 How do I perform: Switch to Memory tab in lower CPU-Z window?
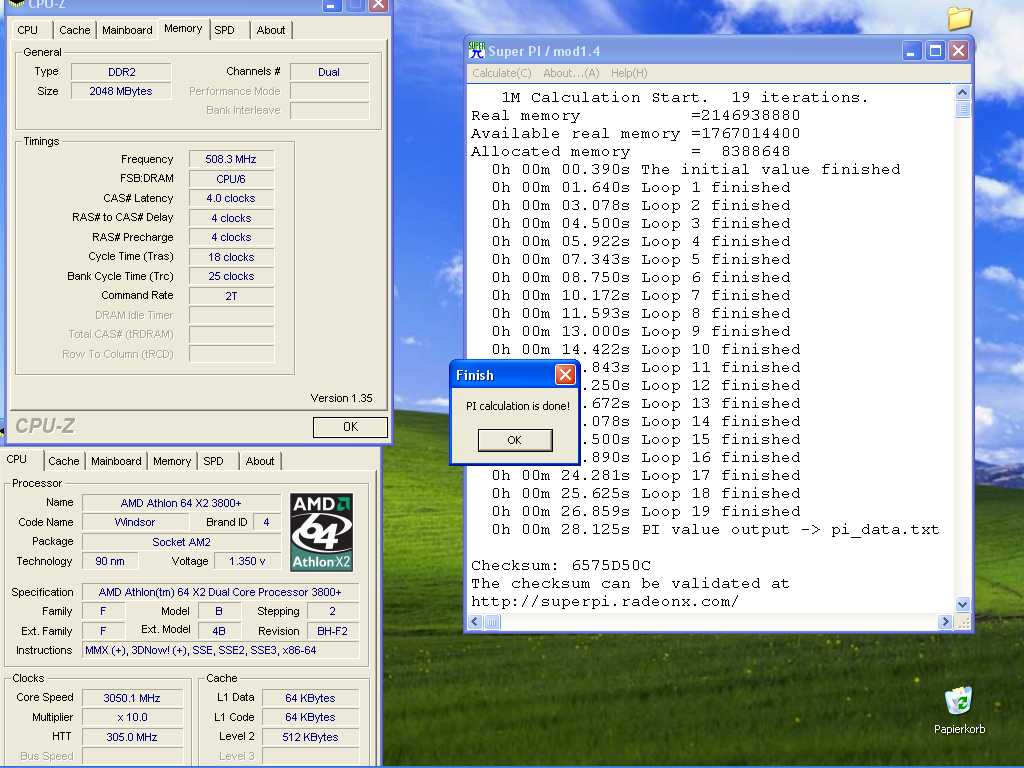pos(172,461)
